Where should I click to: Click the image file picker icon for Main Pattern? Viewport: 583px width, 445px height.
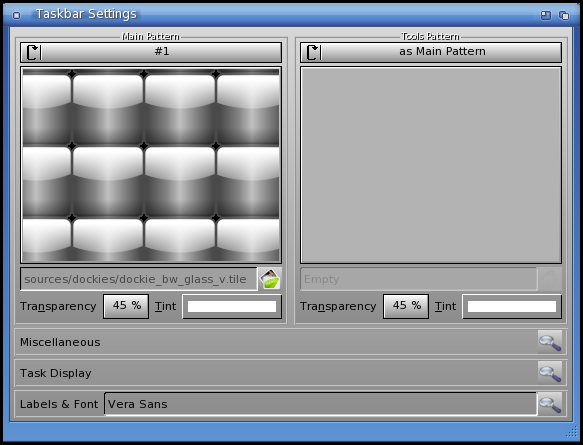(270, 279)
